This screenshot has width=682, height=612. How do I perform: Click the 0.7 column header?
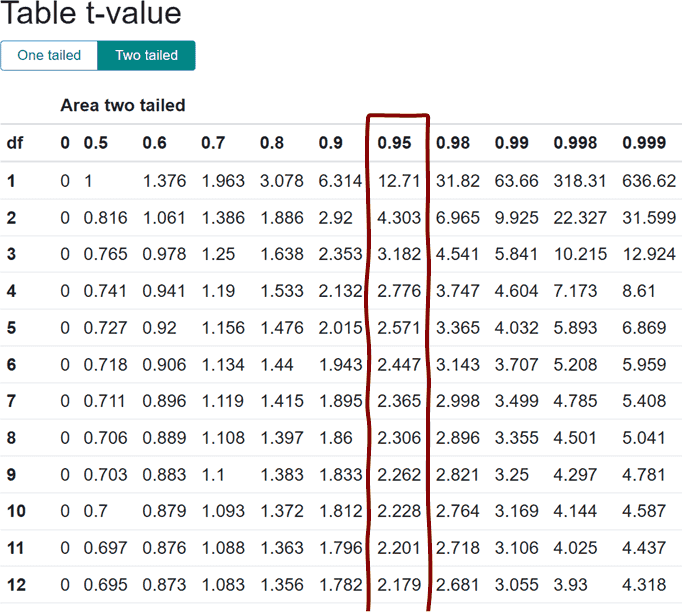click(213, 143)
